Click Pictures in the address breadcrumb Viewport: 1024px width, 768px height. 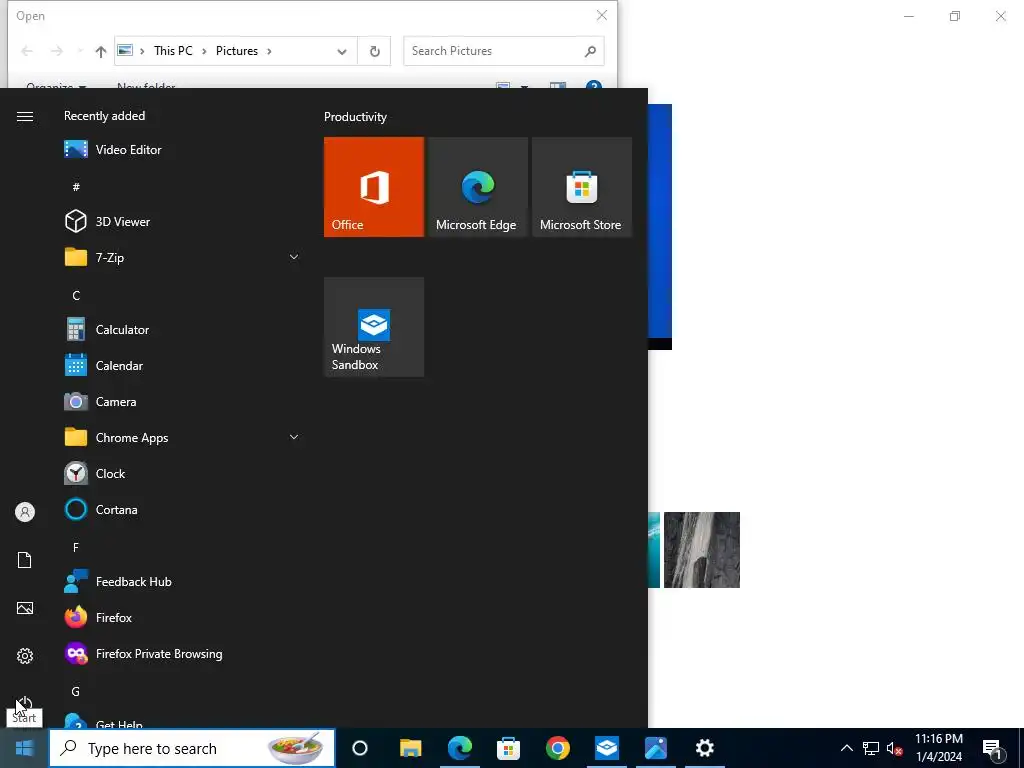237,51
